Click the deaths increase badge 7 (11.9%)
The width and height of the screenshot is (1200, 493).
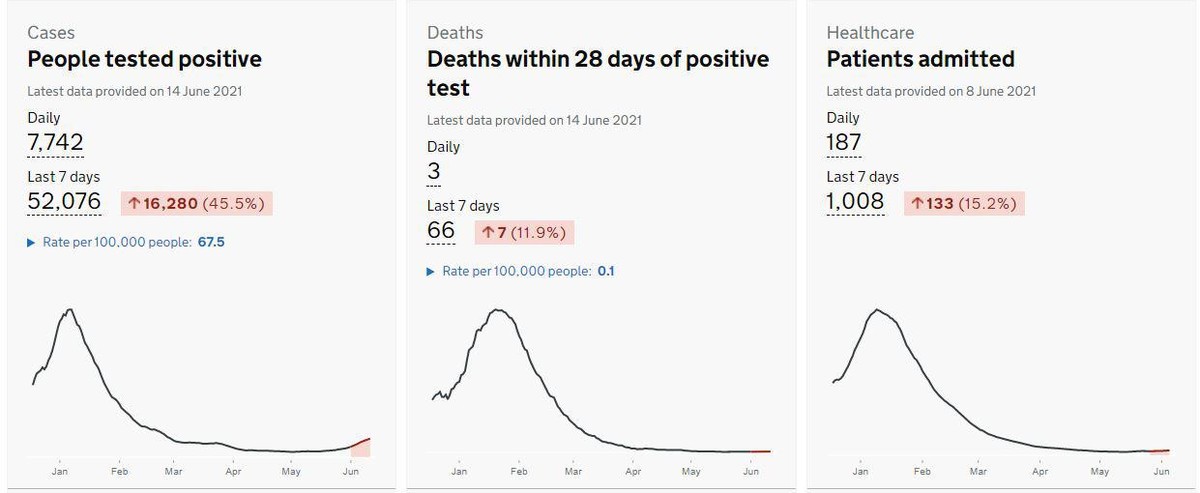click(524, 233)
